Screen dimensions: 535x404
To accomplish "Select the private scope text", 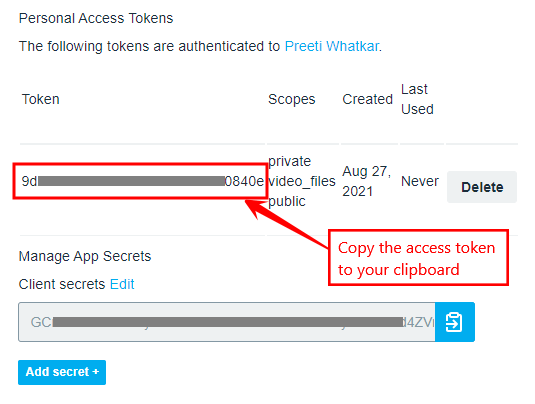I will pos(290,161).
